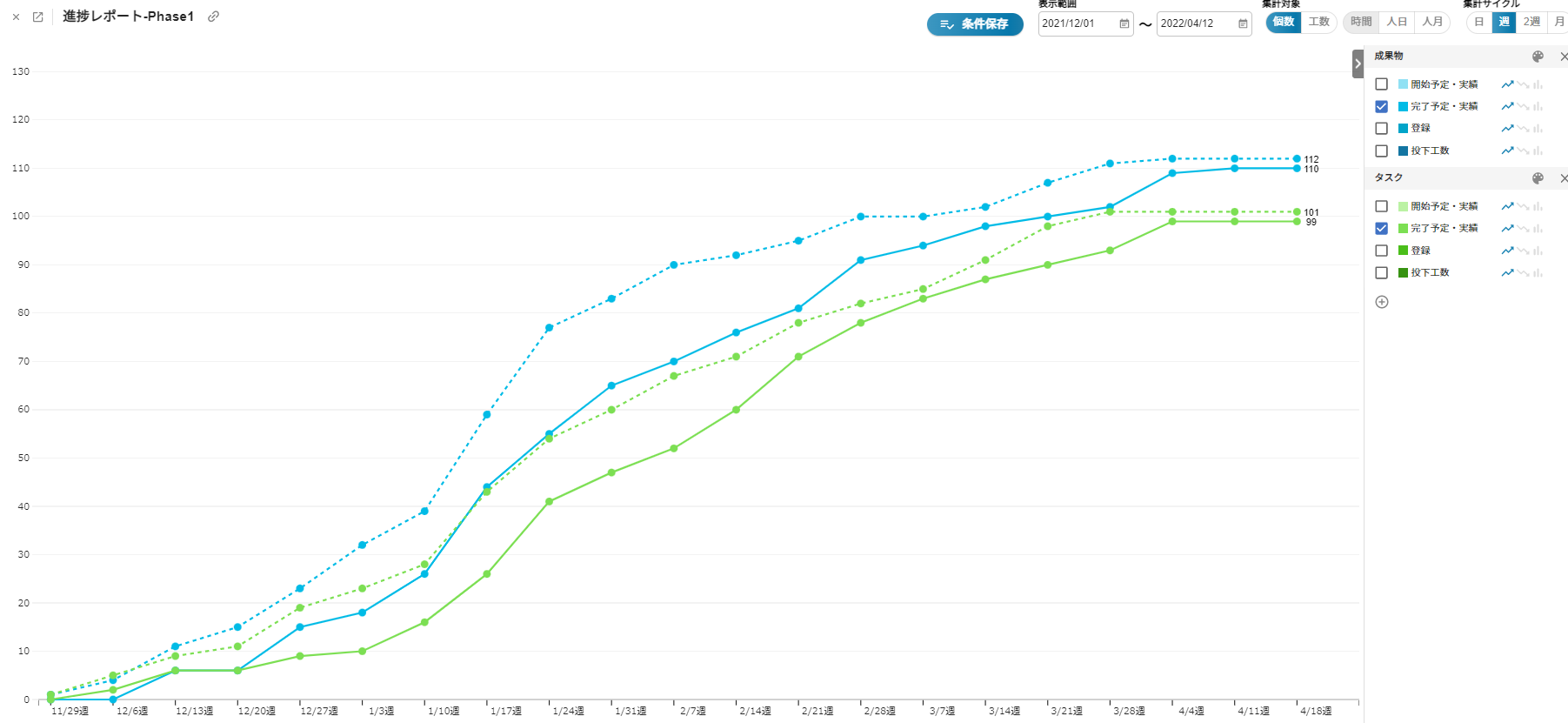Select 人月 unit option
The width and height of the screenshot is (1568, 723).
tap(1432, 22)
